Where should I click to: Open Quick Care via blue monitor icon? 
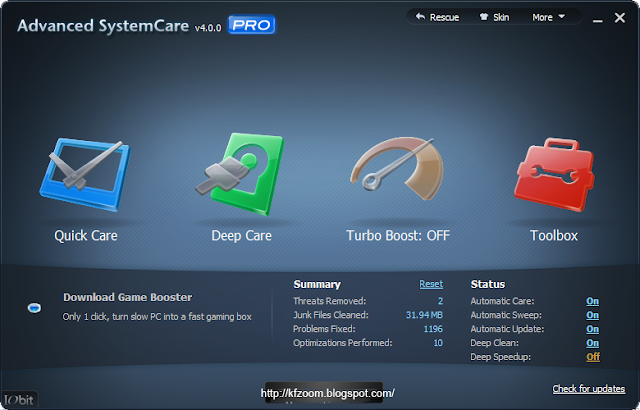pos(85,175)
